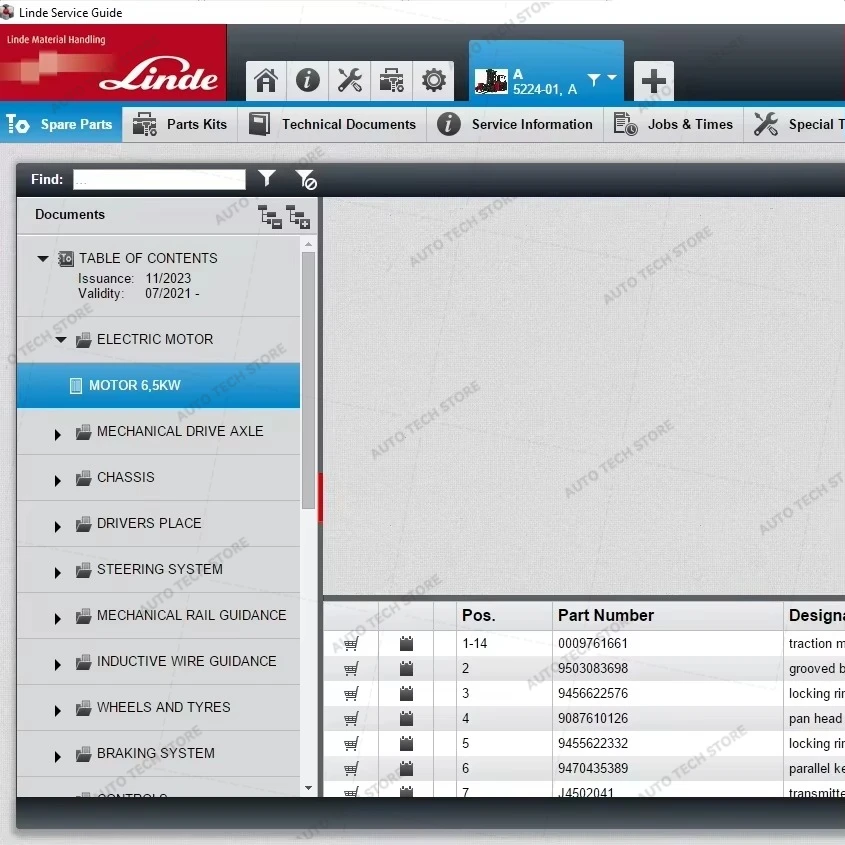Screen dimensions: 845x845
Task: Switch to the Spare Parts tab
Action: coord(61,124)
